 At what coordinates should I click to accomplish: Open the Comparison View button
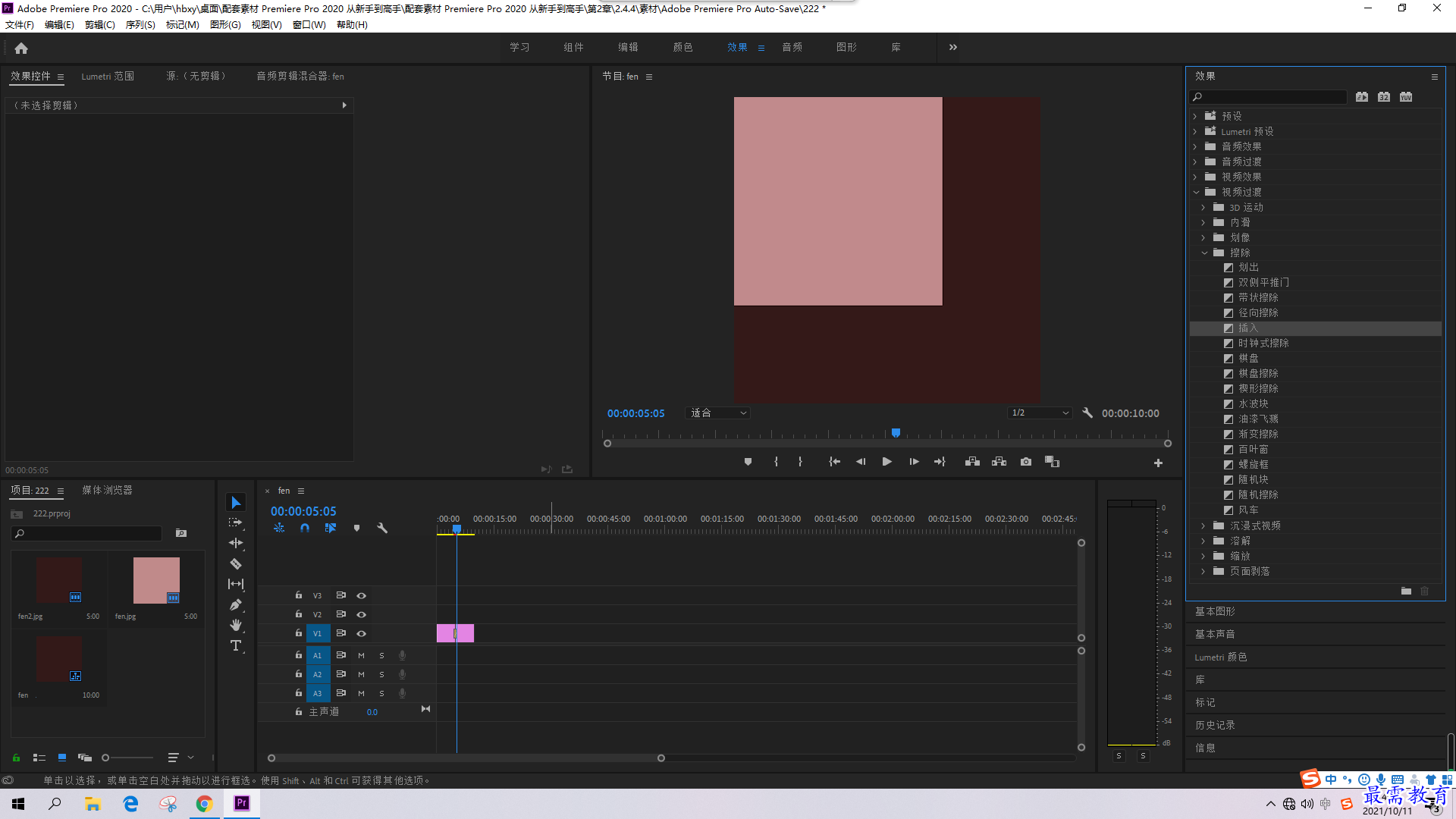point(1052,462)
